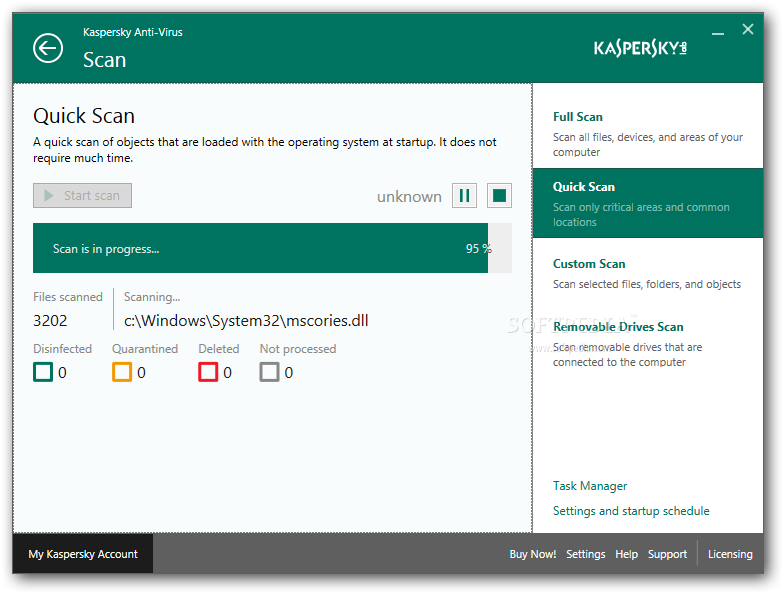Screen dimensions: 784x594
Task: Go back using the arrow icon
Action: click(48, 48)
